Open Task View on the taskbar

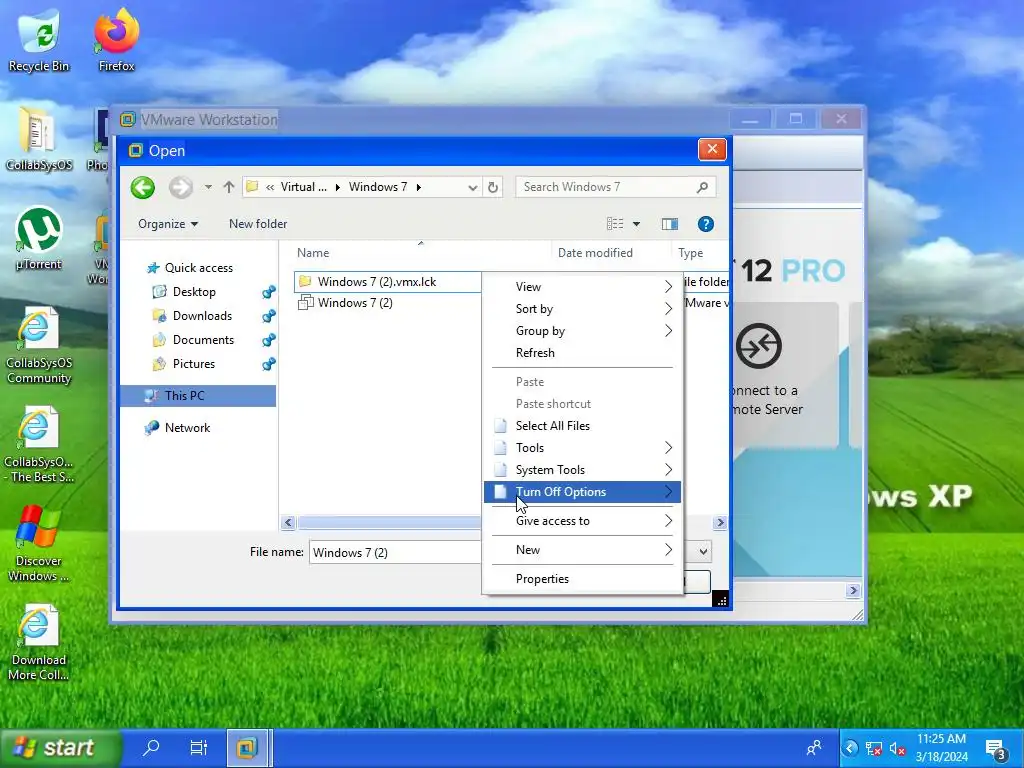point(199,747)
